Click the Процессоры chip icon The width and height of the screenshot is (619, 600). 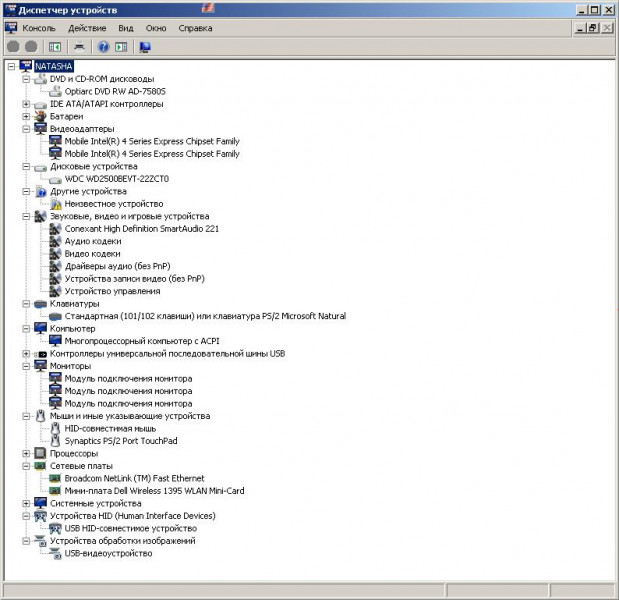coord(40,453)
